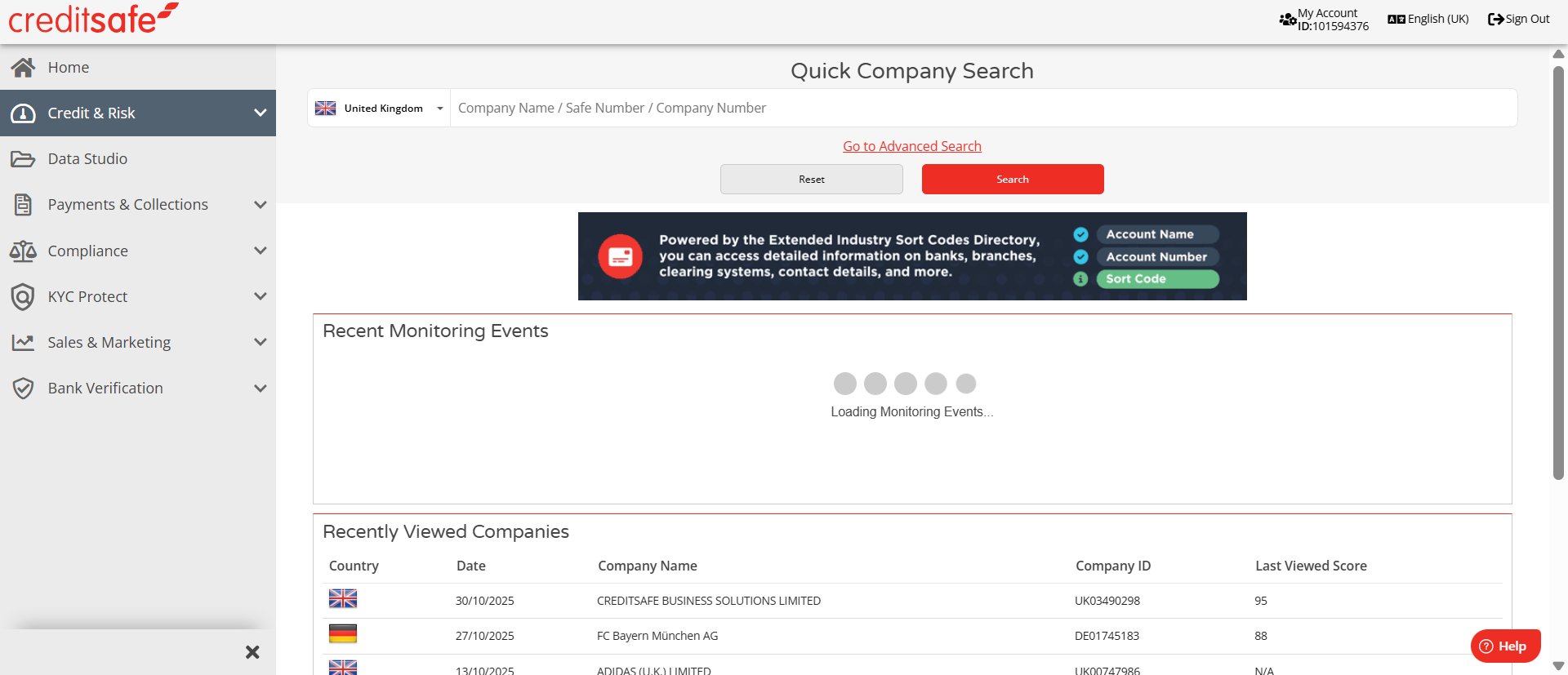Click the page vertical scrollbar
This screenshot has height=675, width=1568.
click(1558, 269)
